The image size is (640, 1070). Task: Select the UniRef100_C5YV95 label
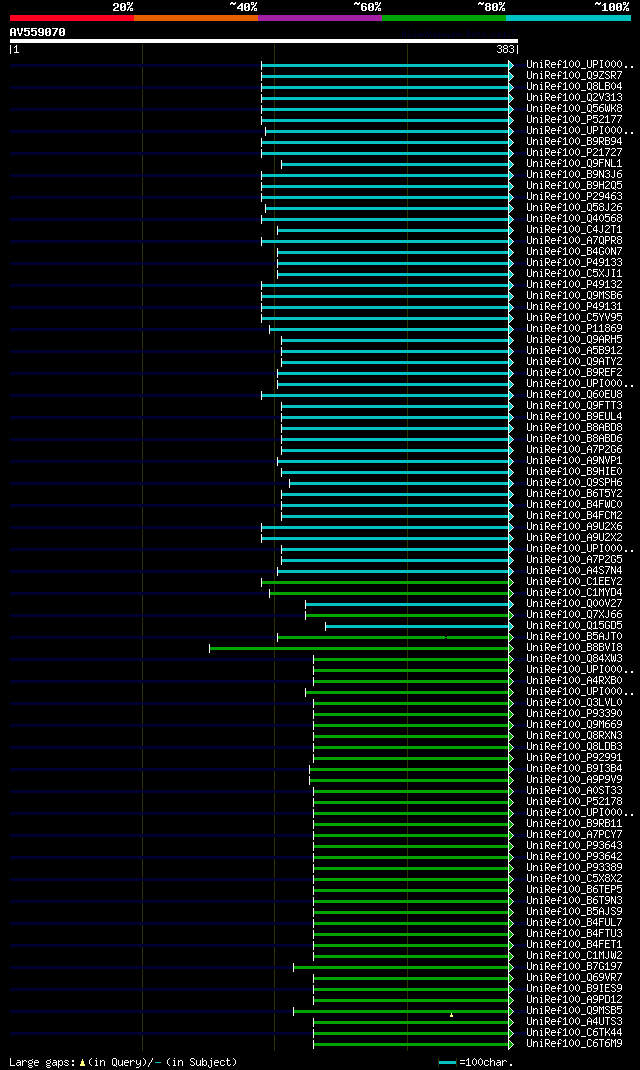(574, 318)
